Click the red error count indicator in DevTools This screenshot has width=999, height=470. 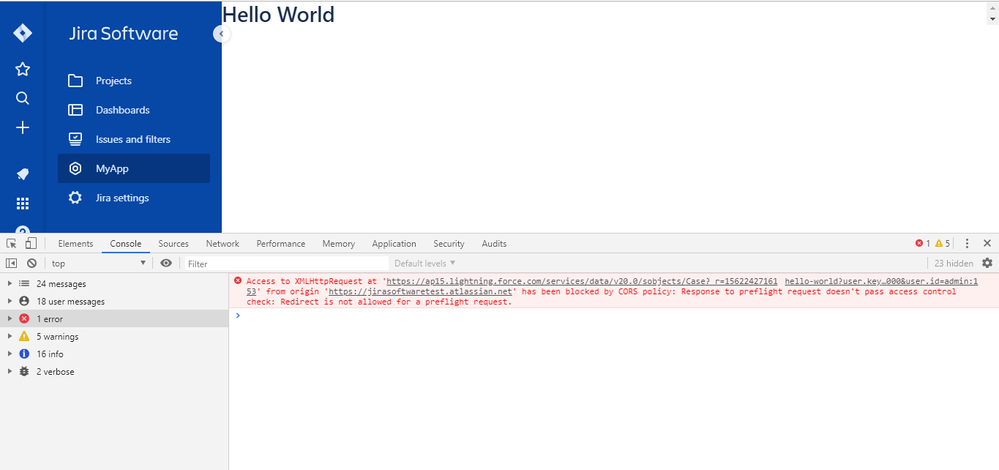pos(923,243)
